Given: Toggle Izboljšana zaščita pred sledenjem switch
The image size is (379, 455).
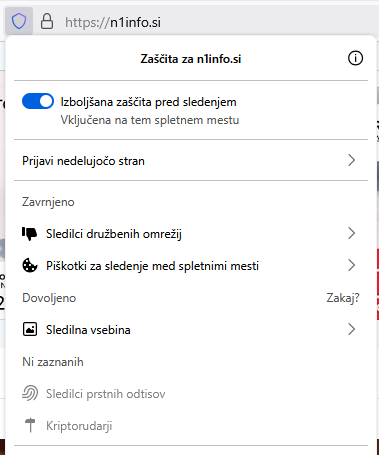Looking at the screenshot, I should click(x=38, y=101).
